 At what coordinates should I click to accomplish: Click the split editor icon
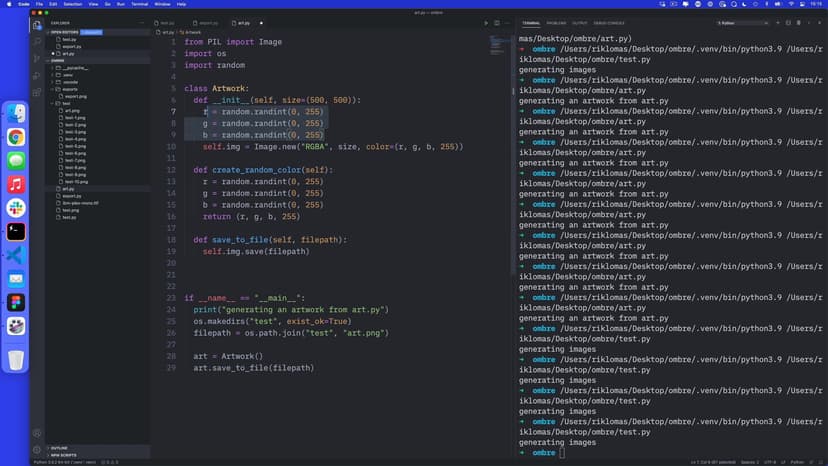(497, 22)
